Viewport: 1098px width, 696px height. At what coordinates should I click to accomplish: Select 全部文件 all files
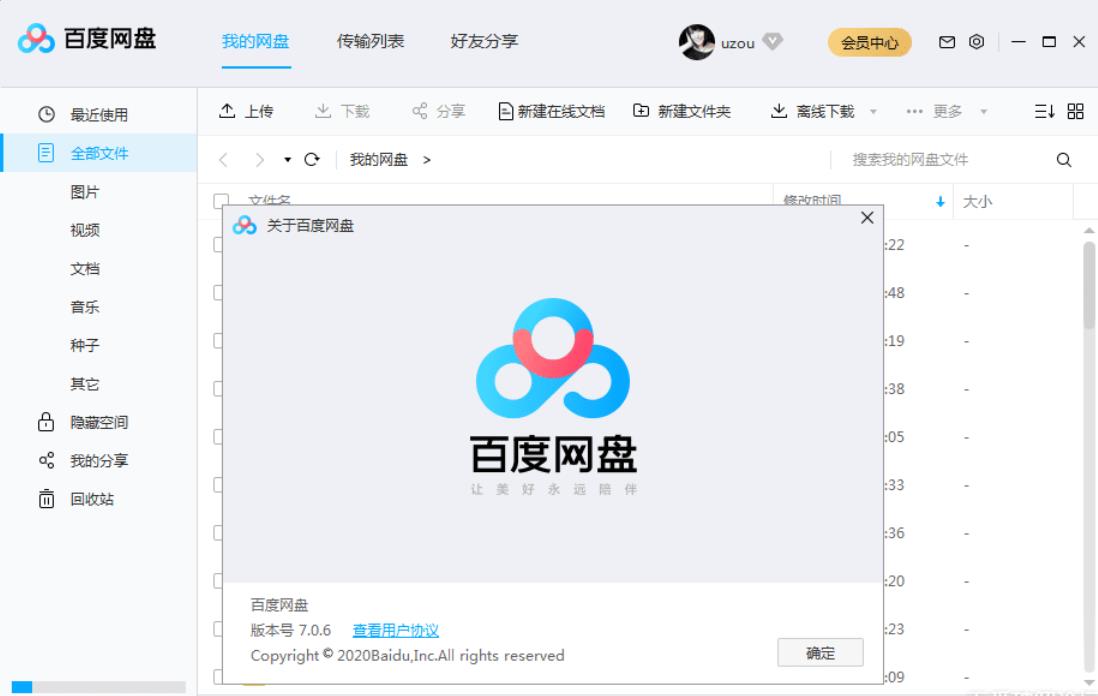pyautogui.click(x=99, y=153)
